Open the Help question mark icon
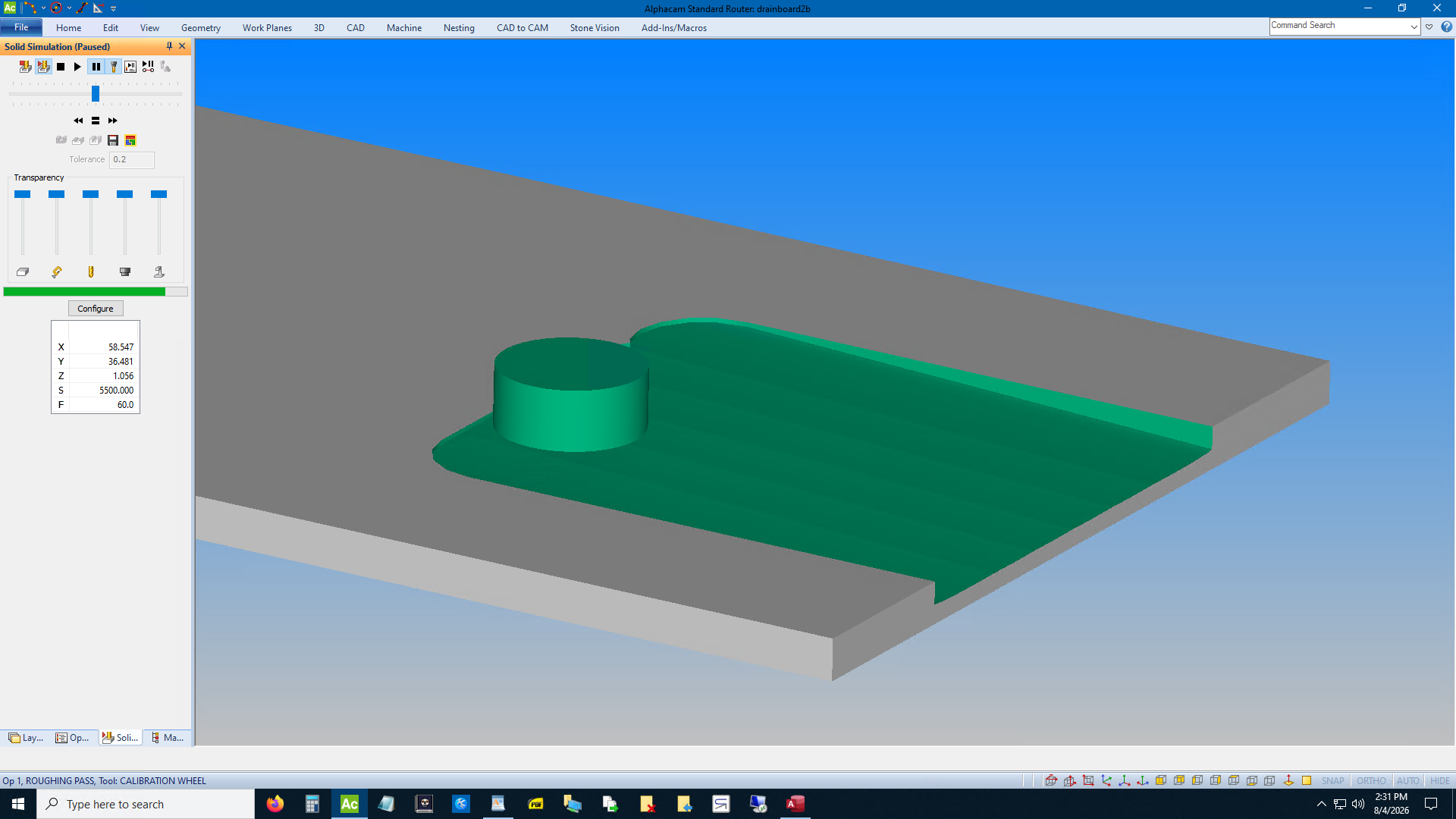This screenshot has width=1456, height=819. [1447, 27]
